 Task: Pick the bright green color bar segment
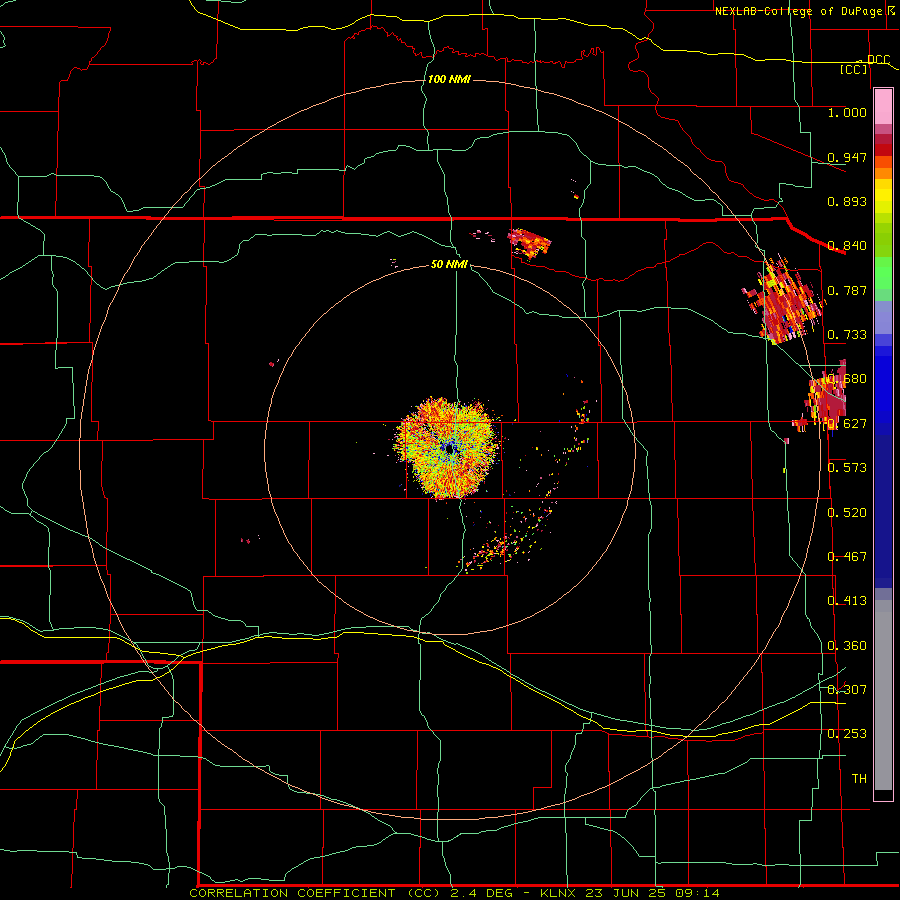click(883, 273)
